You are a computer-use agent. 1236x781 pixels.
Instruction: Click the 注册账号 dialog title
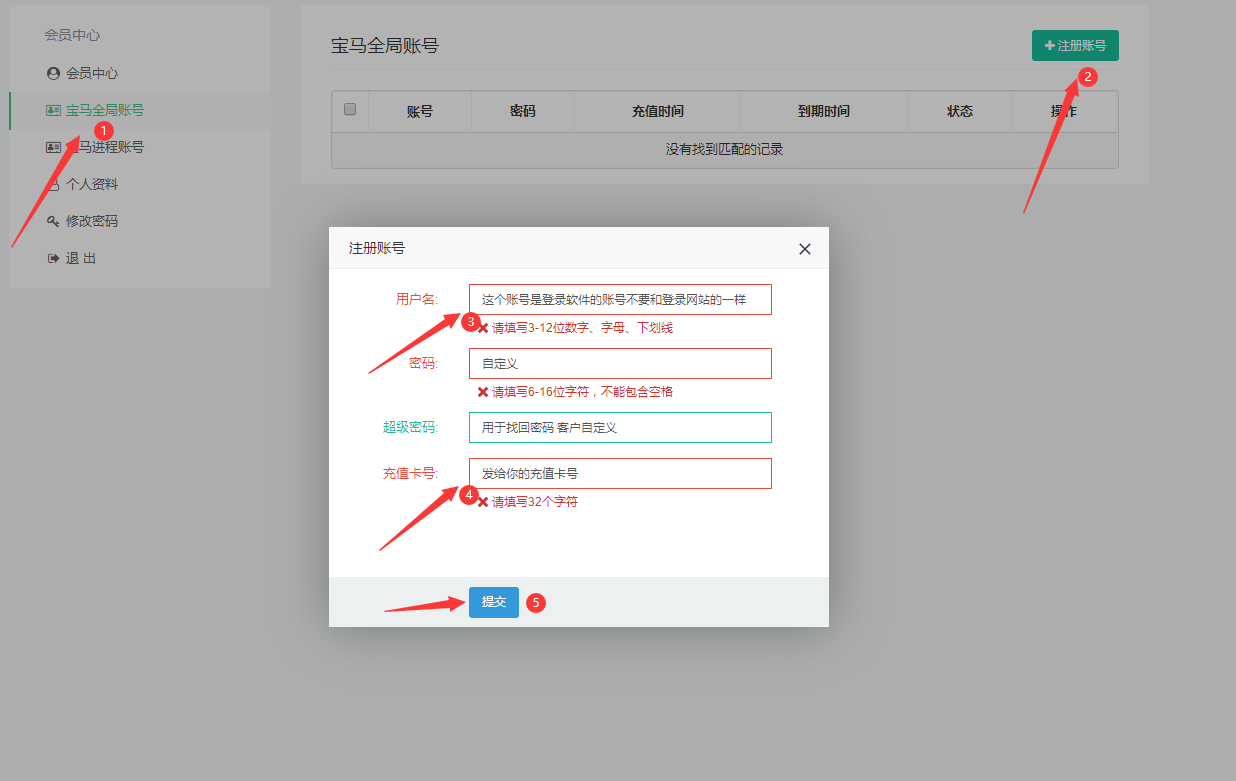(x=377, y=248)
